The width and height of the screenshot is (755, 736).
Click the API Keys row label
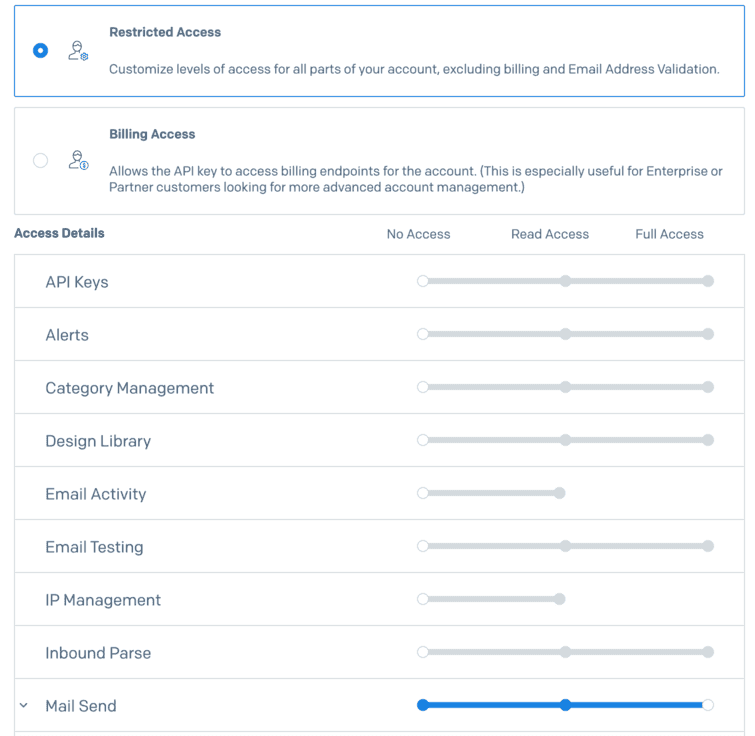tap(77, 282)
